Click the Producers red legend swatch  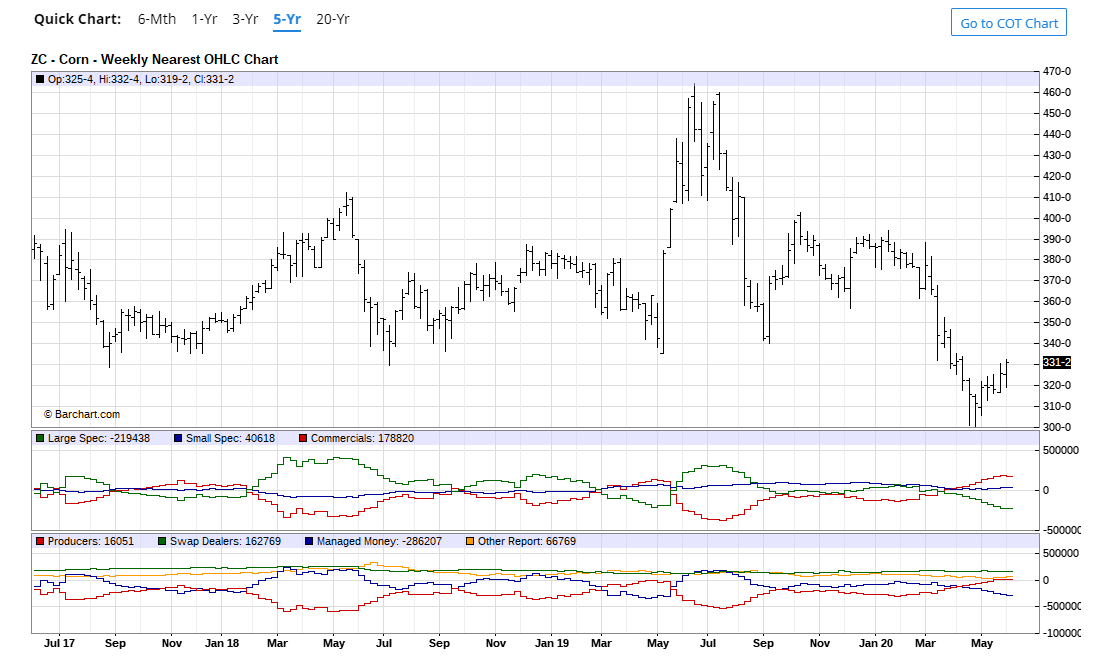(40, 541)
